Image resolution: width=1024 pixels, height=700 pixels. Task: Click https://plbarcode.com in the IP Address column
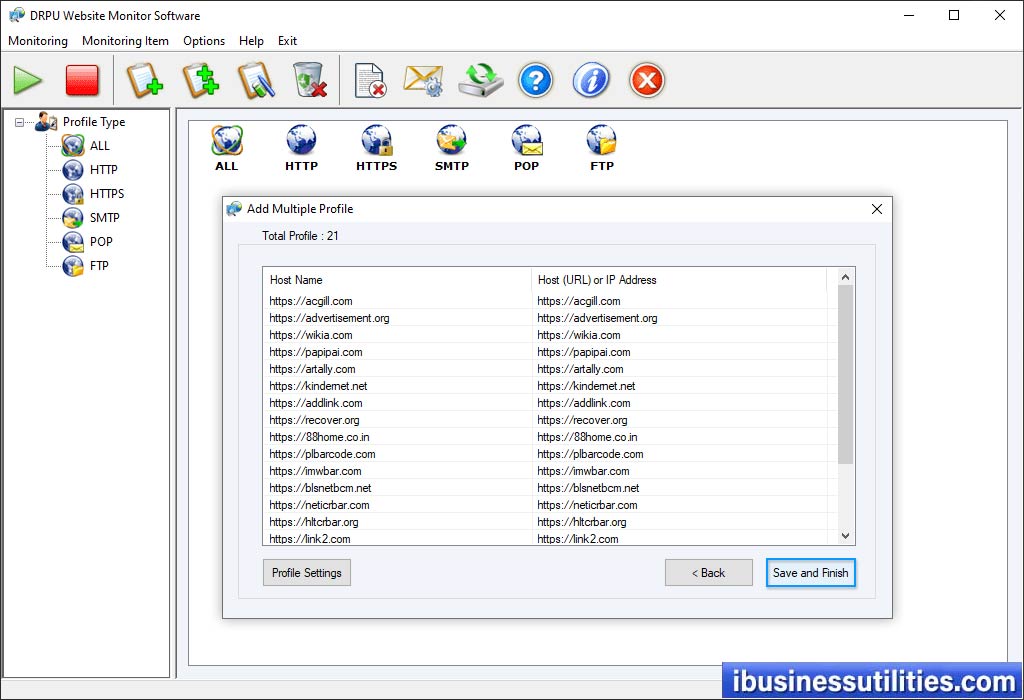[x=590, y=454]
